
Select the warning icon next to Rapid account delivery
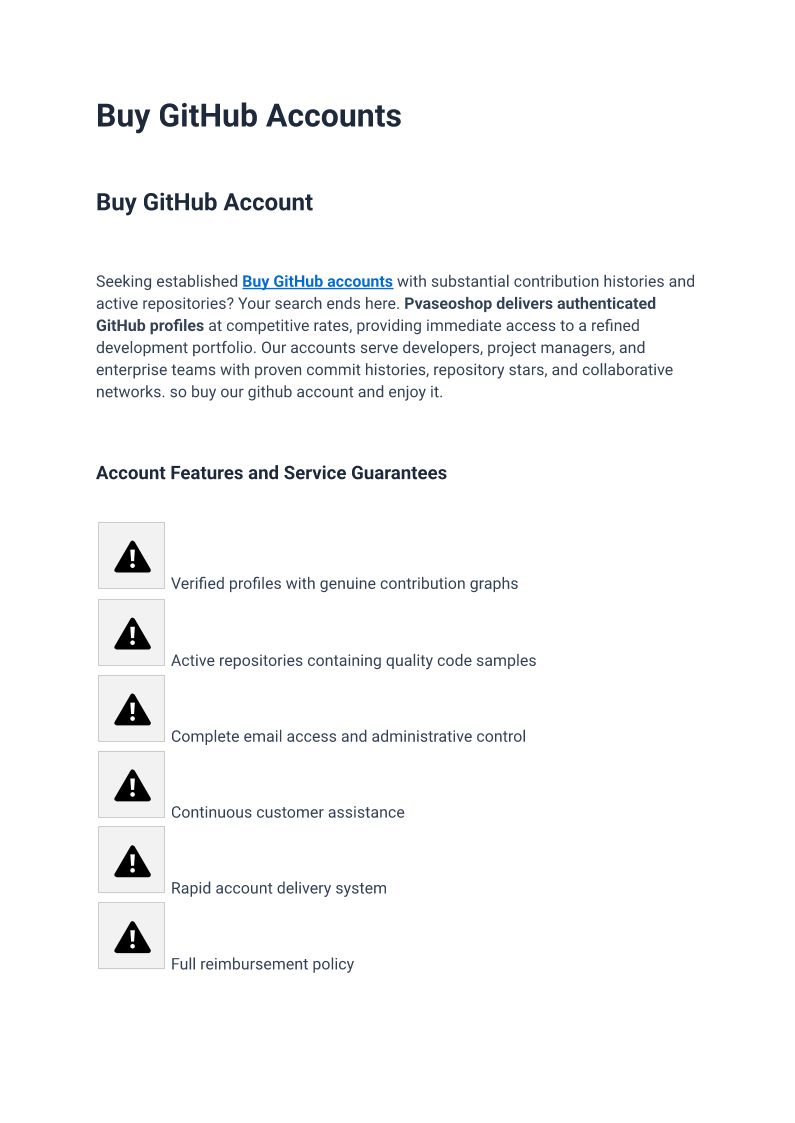[131, 860]
